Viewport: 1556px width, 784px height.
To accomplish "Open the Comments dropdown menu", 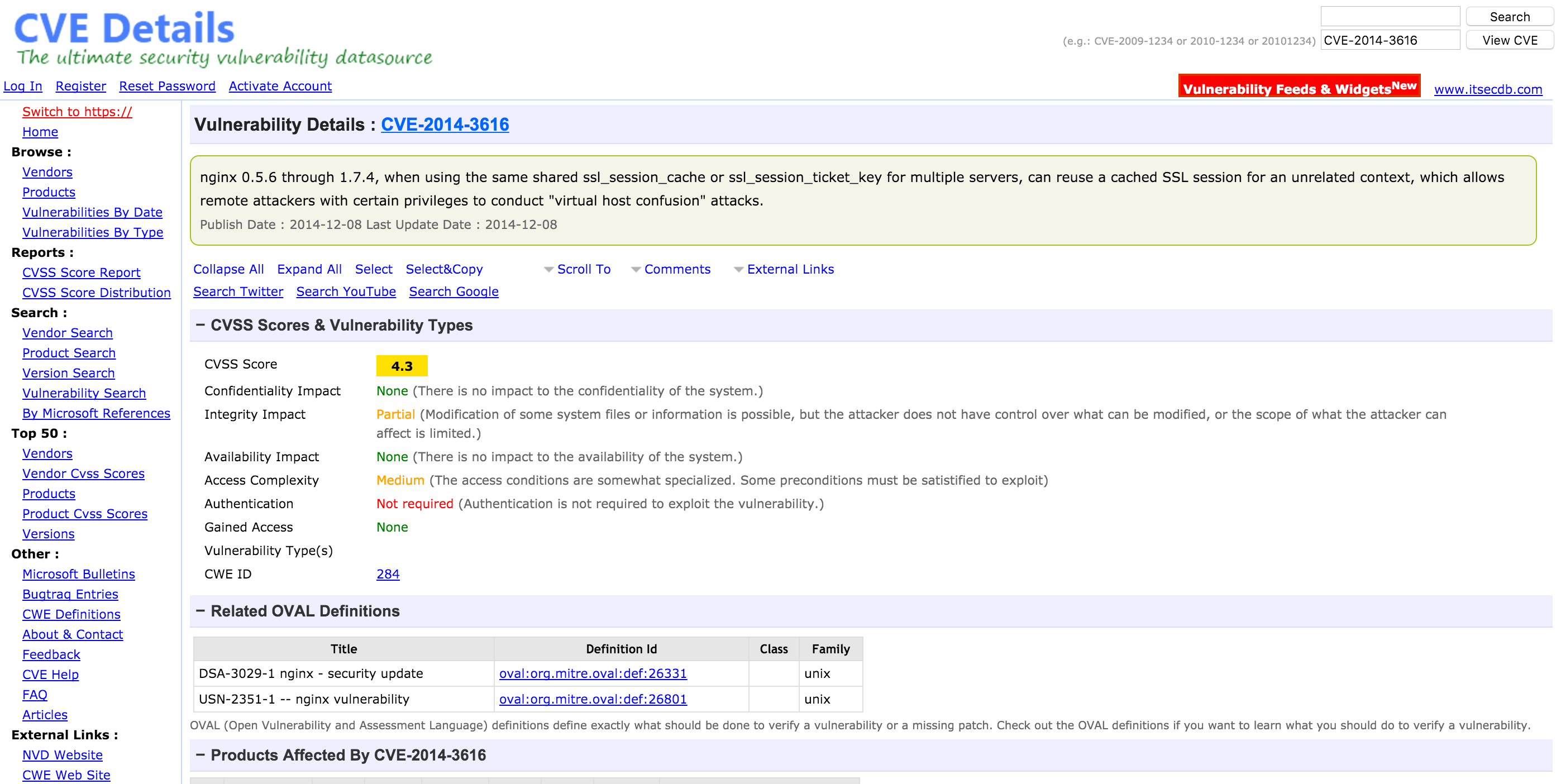I will pos(676,269).
